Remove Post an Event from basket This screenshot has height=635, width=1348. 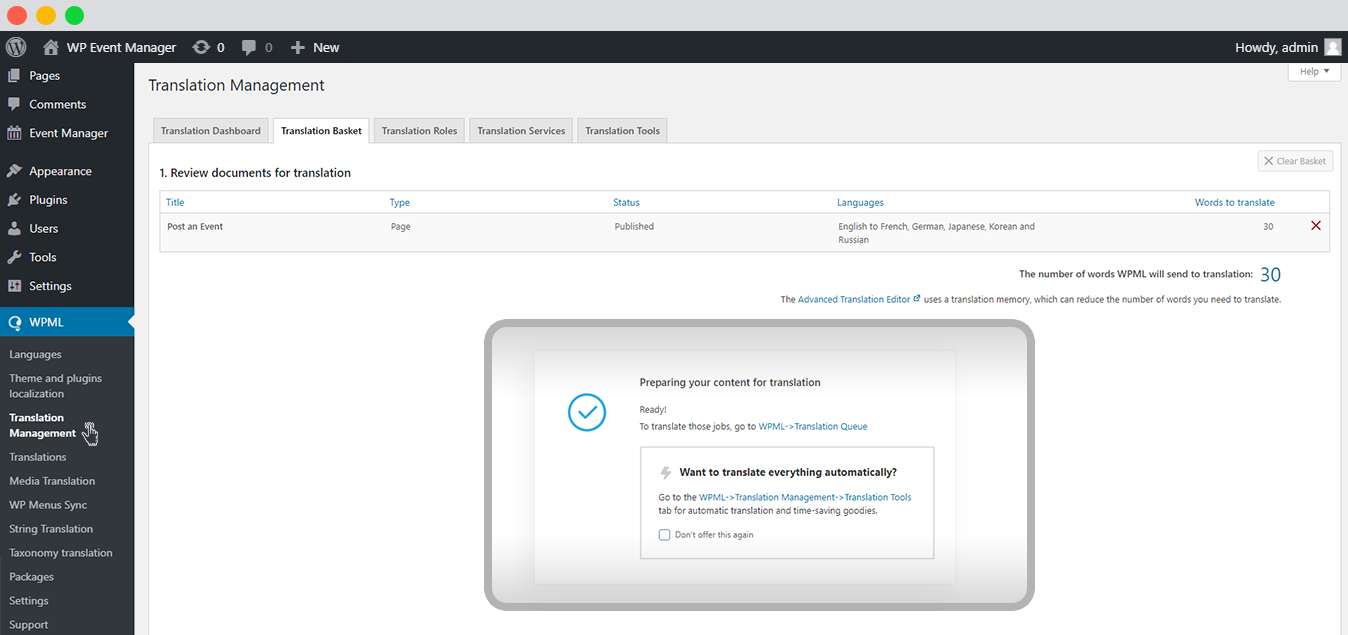[x=1316, y=226]
